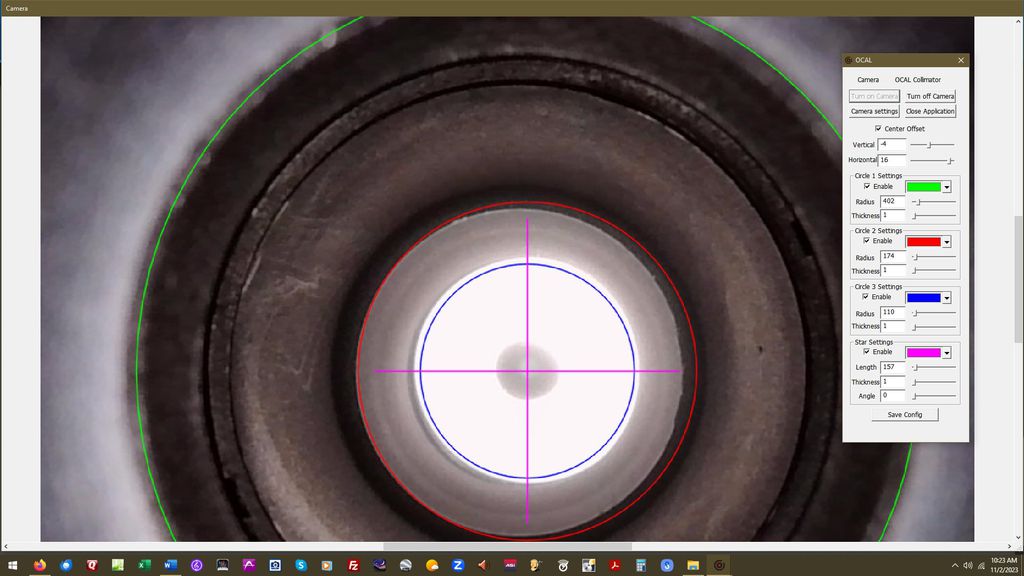The width and height of the screenshot is (1024, 576).
Task: Toggle the Center Offset checkbox
Action: click(x=878, y=129)
